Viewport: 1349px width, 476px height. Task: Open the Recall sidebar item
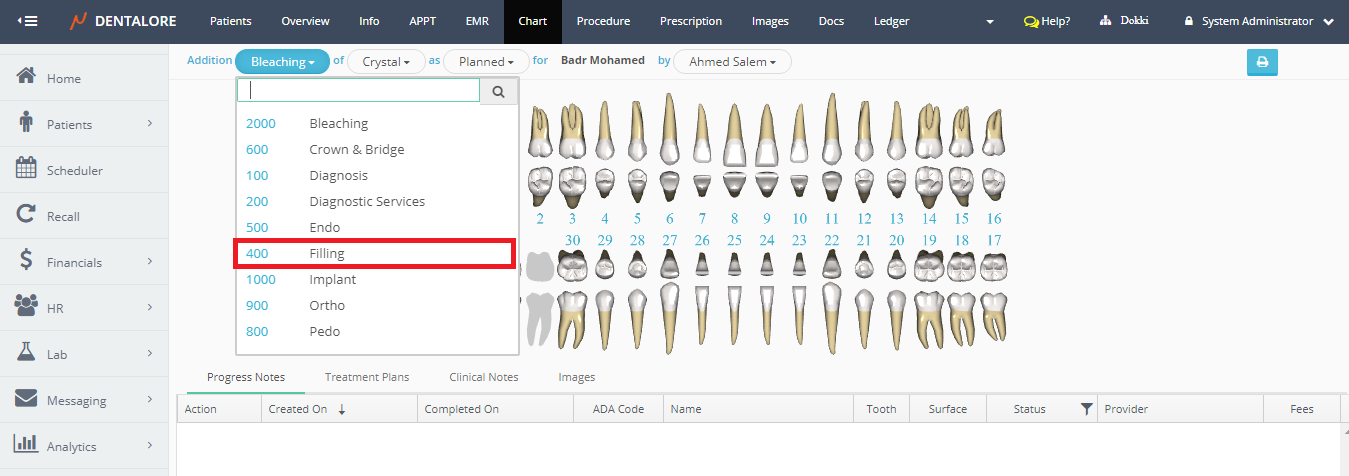pos(63,217)
